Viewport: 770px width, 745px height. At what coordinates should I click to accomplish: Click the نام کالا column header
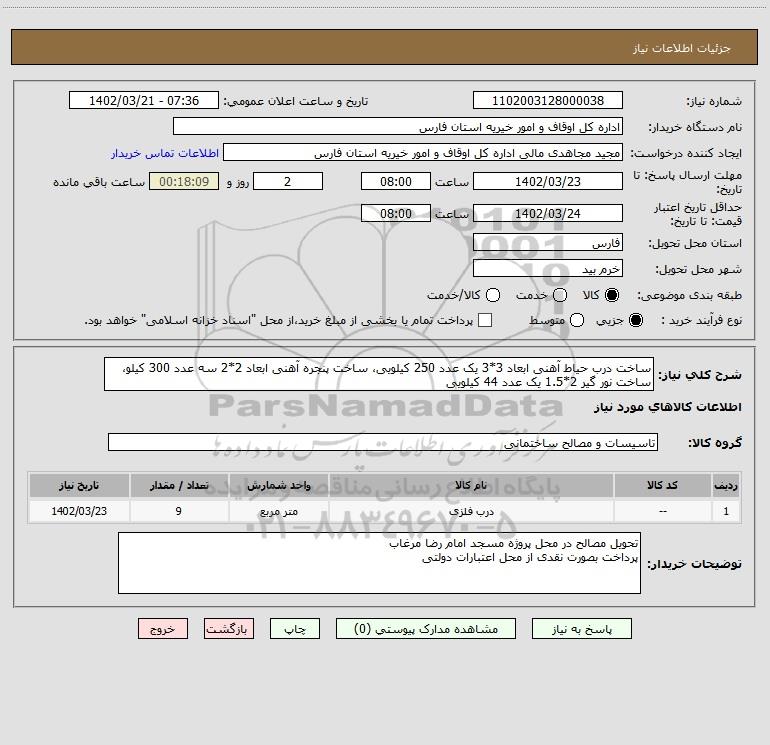tap(471, 485)
